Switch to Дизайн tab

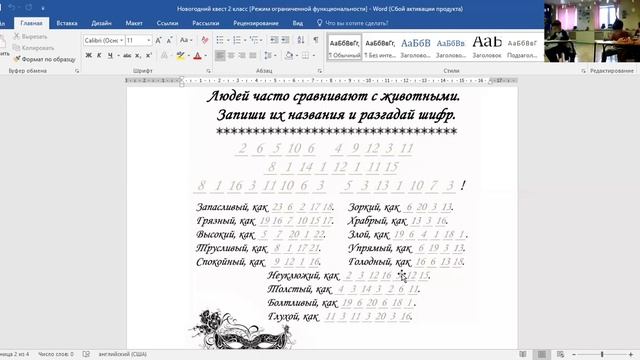pos(101,23)
